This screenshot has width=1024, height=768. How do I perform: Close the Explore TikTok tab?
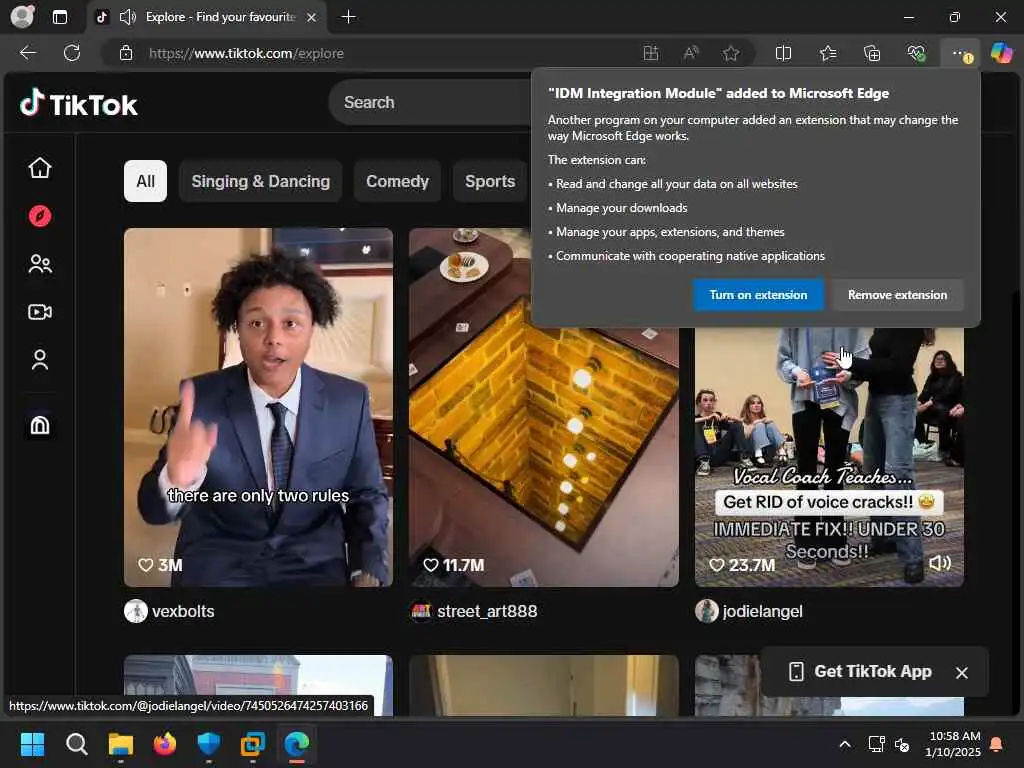312,17
